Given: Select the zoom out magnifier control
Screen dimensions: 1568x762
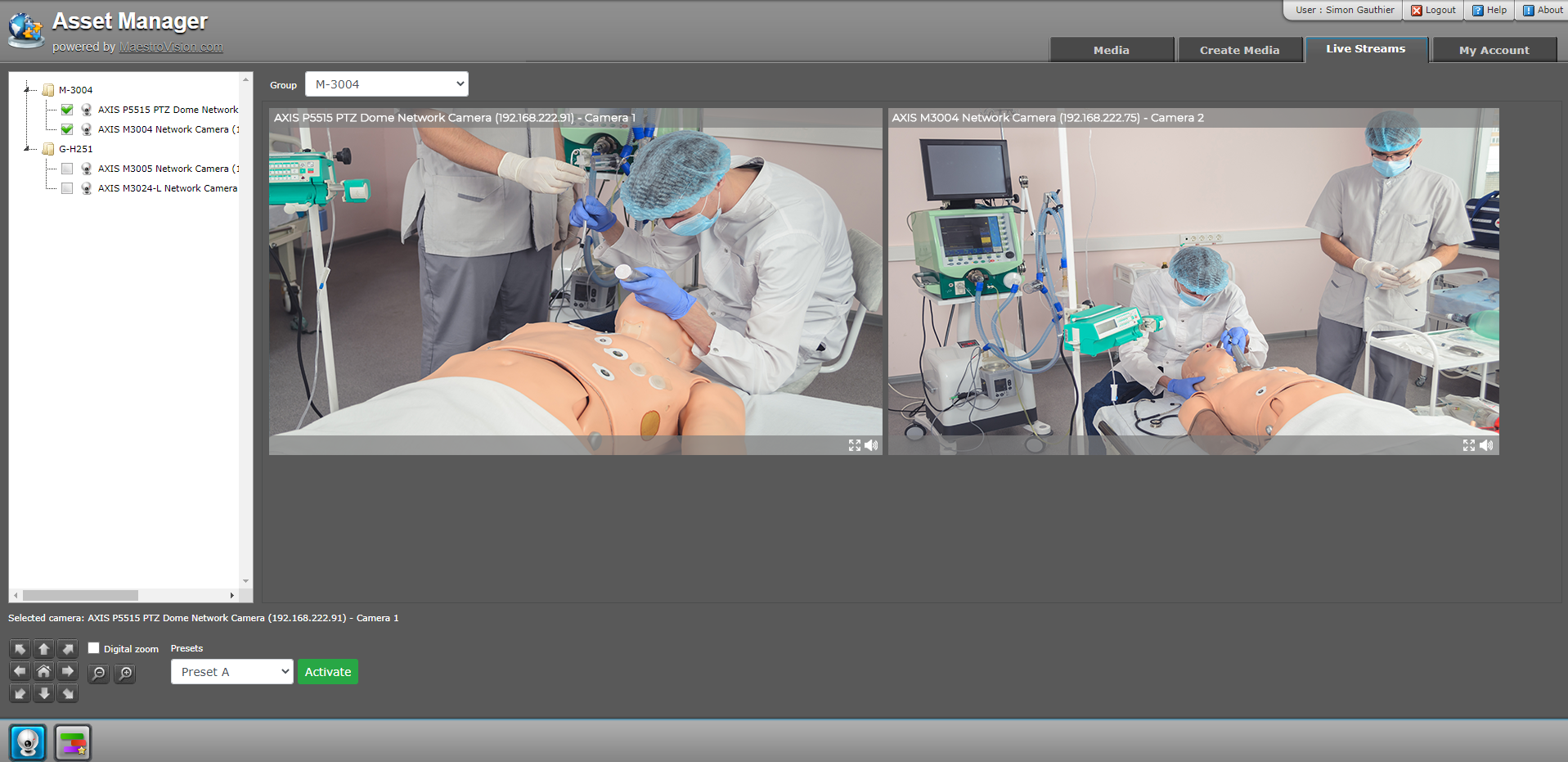Looking at the screenshot, I should click(97, 674).
